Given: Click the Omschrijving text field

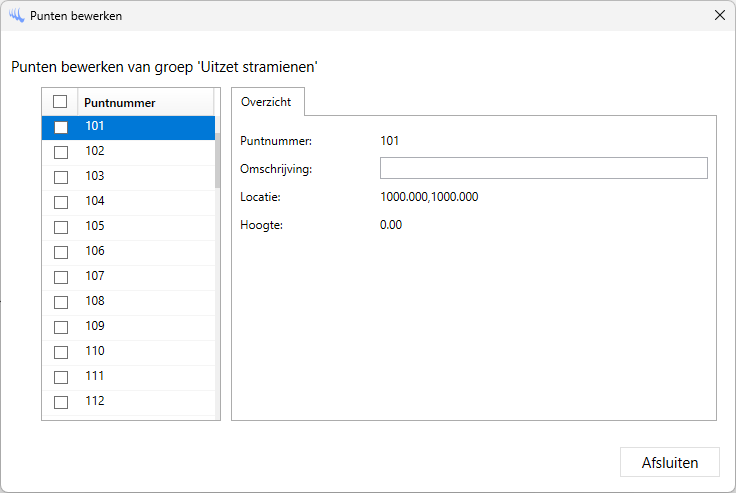Looking at the screenshot, I should (x=543, y=168).
